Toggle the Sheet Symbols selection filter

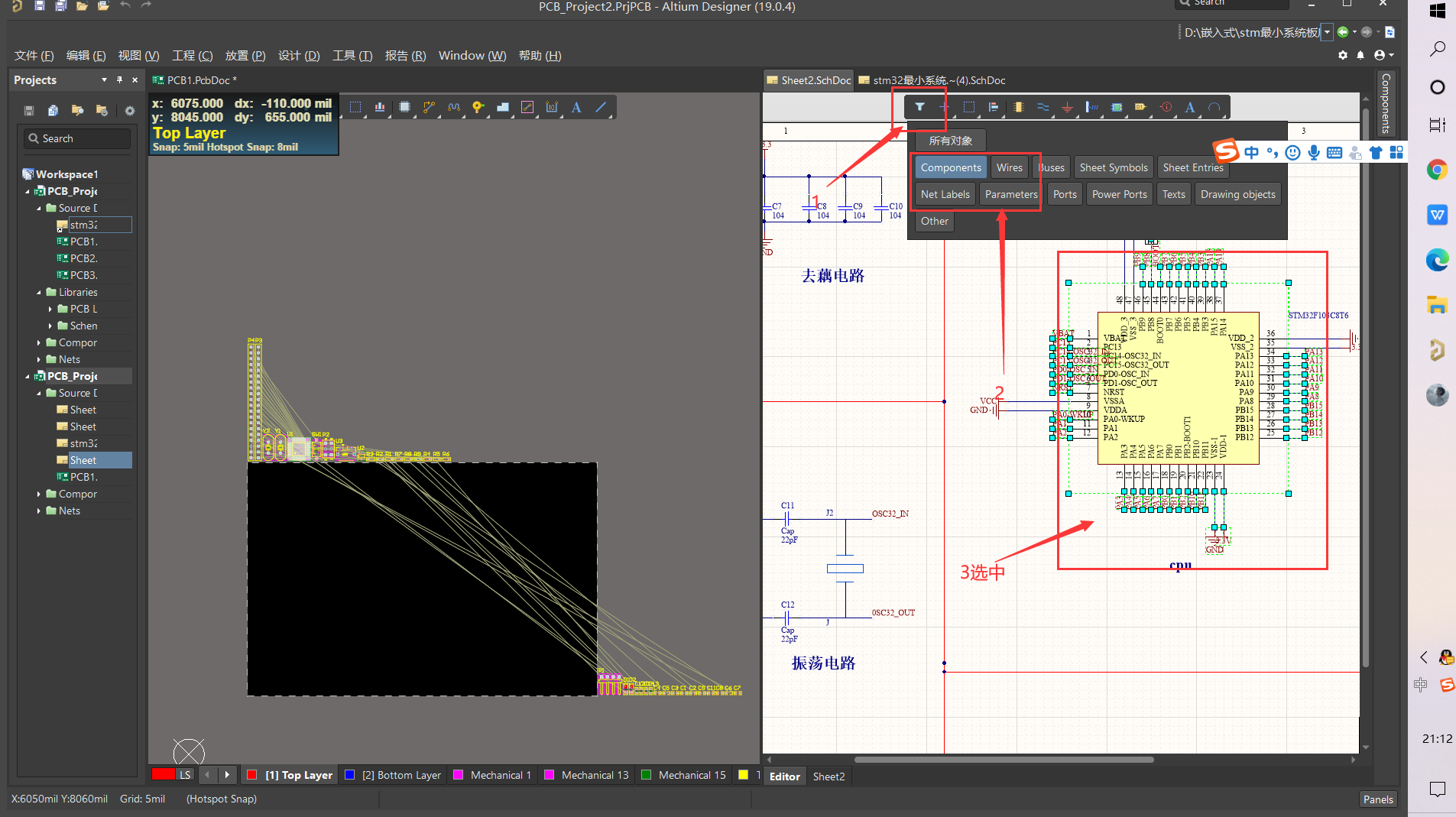pos(1114,167)
